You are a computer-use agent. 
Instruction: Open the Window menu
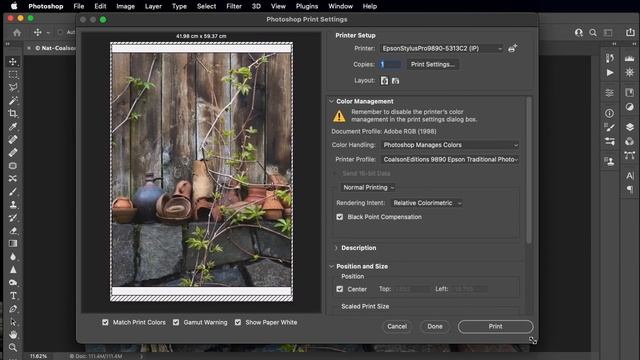point(340,6)
